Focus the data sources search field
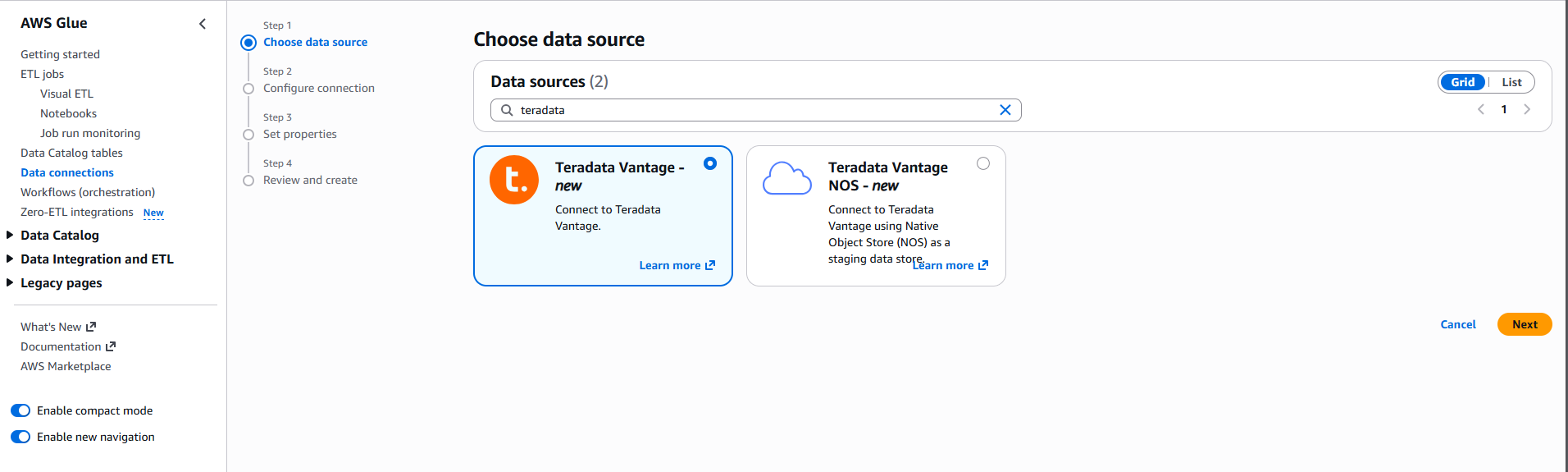Screen dimensions: 1568x472 [x=755, y=110]
